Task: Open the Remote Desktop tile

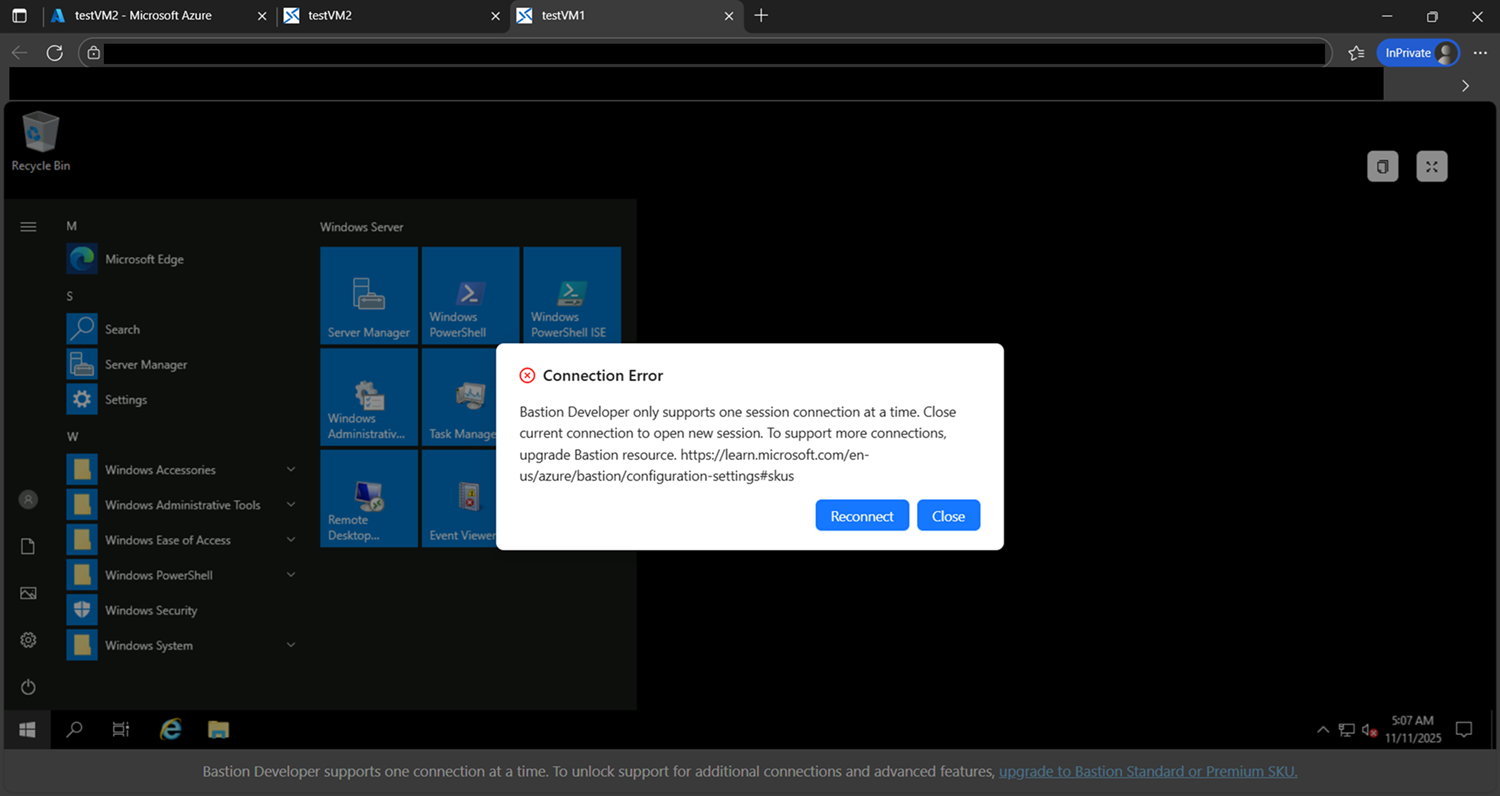Action: click(x=369, y=498)
